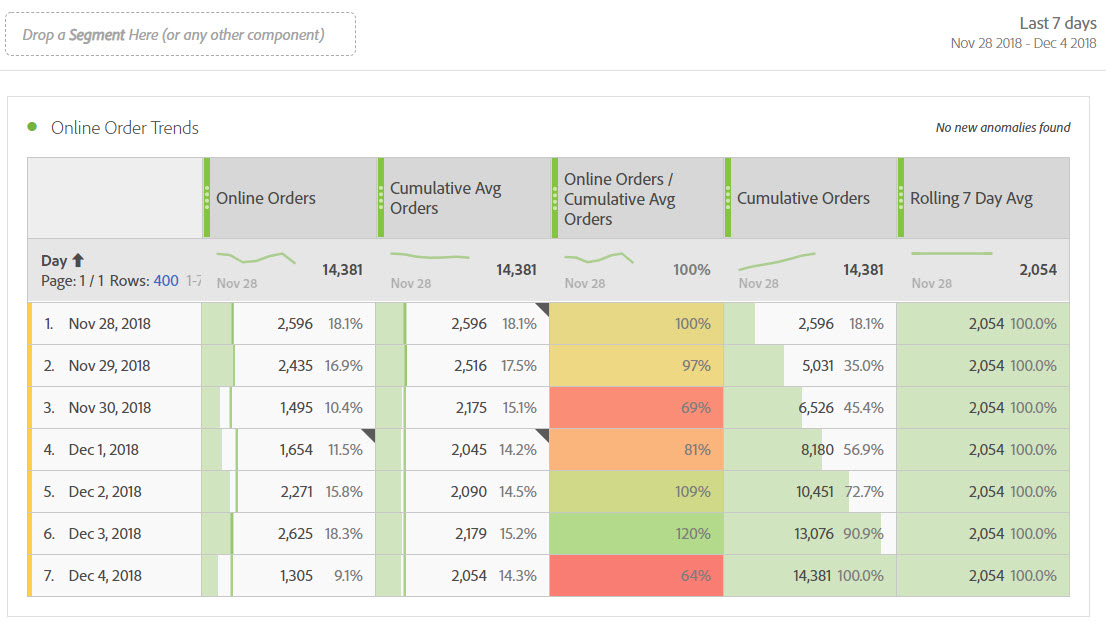
Task: Select the Online Orders / Cumulative Avg Orders header
Action: [619, 198]
